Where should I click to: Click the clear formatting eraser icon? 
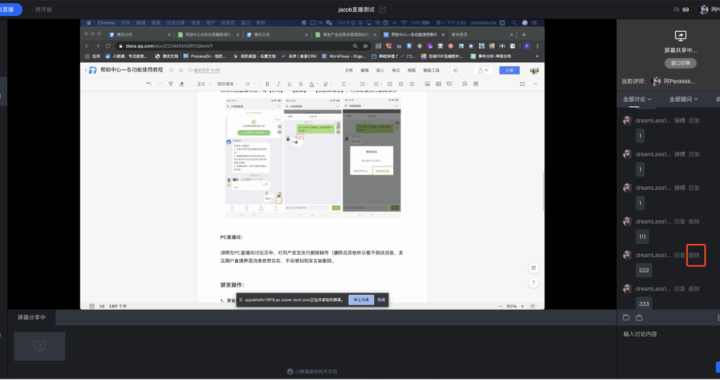tap(181, 84)
